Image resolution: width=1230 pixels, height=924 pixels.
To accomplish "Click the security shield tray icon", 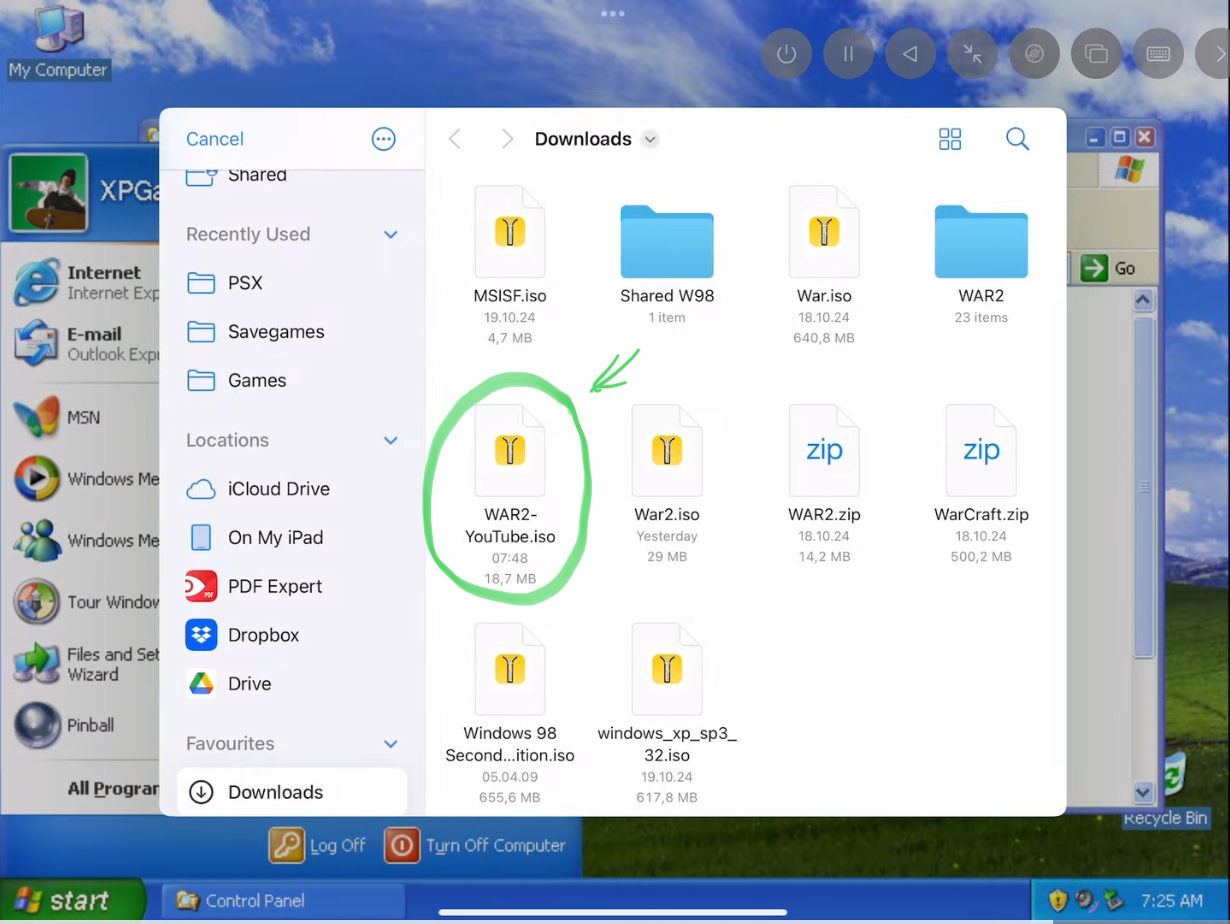I will point(1058,901).
